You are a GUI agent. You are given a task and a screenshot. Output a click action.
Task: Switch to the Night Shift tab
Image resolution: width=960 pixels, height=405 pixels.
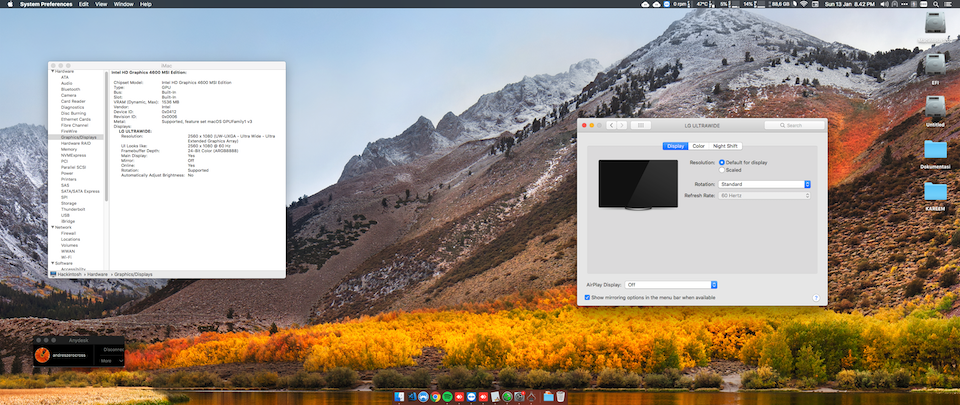pyautogui.click(x=726, y=146)
